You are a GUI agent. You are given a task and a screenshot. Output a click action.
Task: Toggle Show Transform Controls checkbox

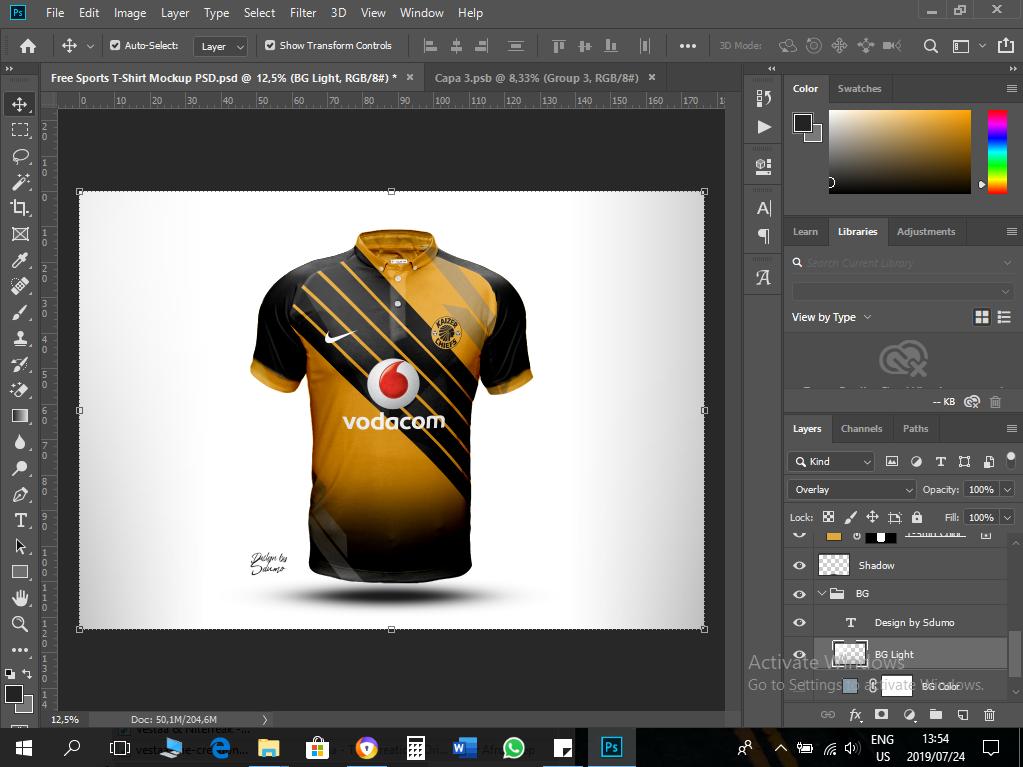[x=270, y=46]
